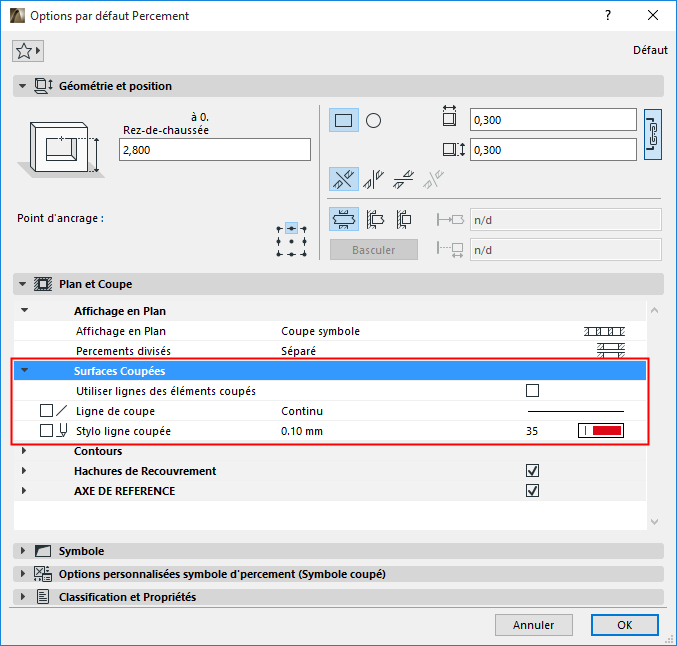Click the Plan et Coupe panel icon
The width and height of the screenshot is (677, 646).
click(x=43, y=284)
